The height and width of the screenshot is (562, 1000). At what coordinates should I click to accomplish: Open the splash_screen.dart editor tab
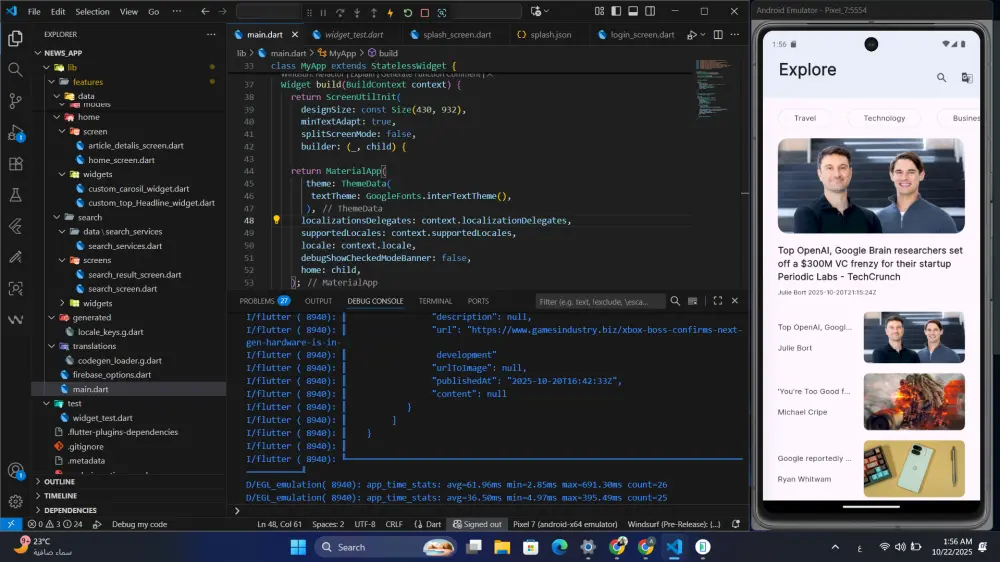coord(456,34)
